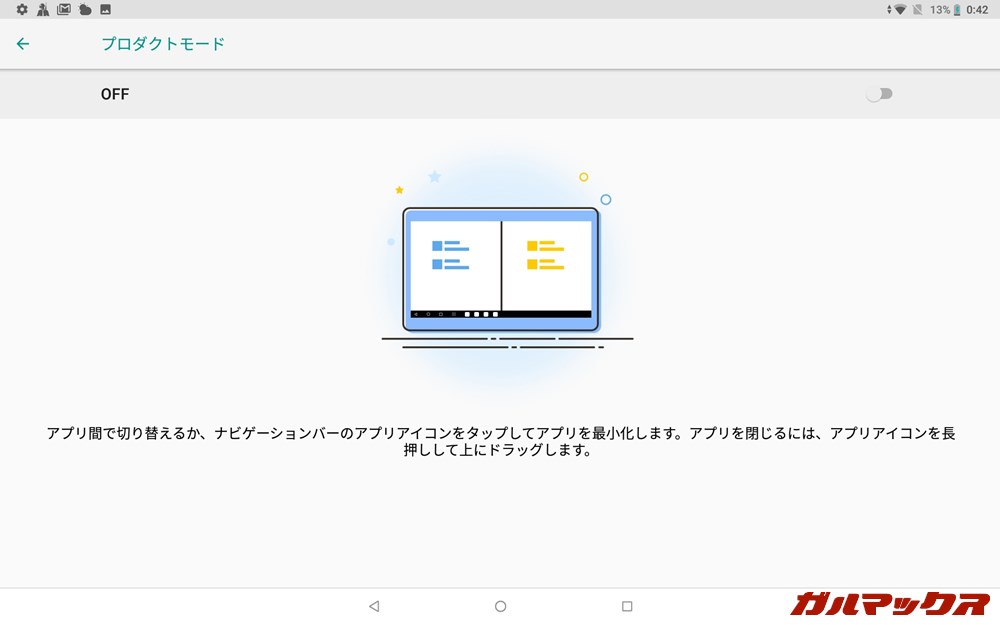Image resolution: width=1000 pixels, height=625 pixels.
Task: Tap the Wi-Fi signal icon
Action: tap(900, 9)
